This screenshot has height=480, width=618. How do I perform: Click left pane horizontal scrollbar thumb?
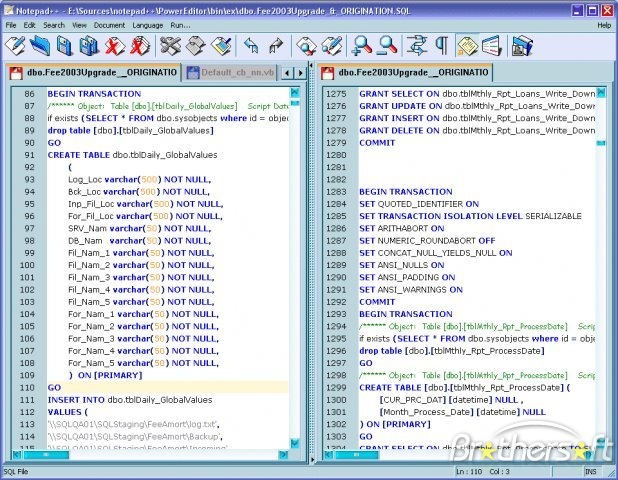point(47,455)
